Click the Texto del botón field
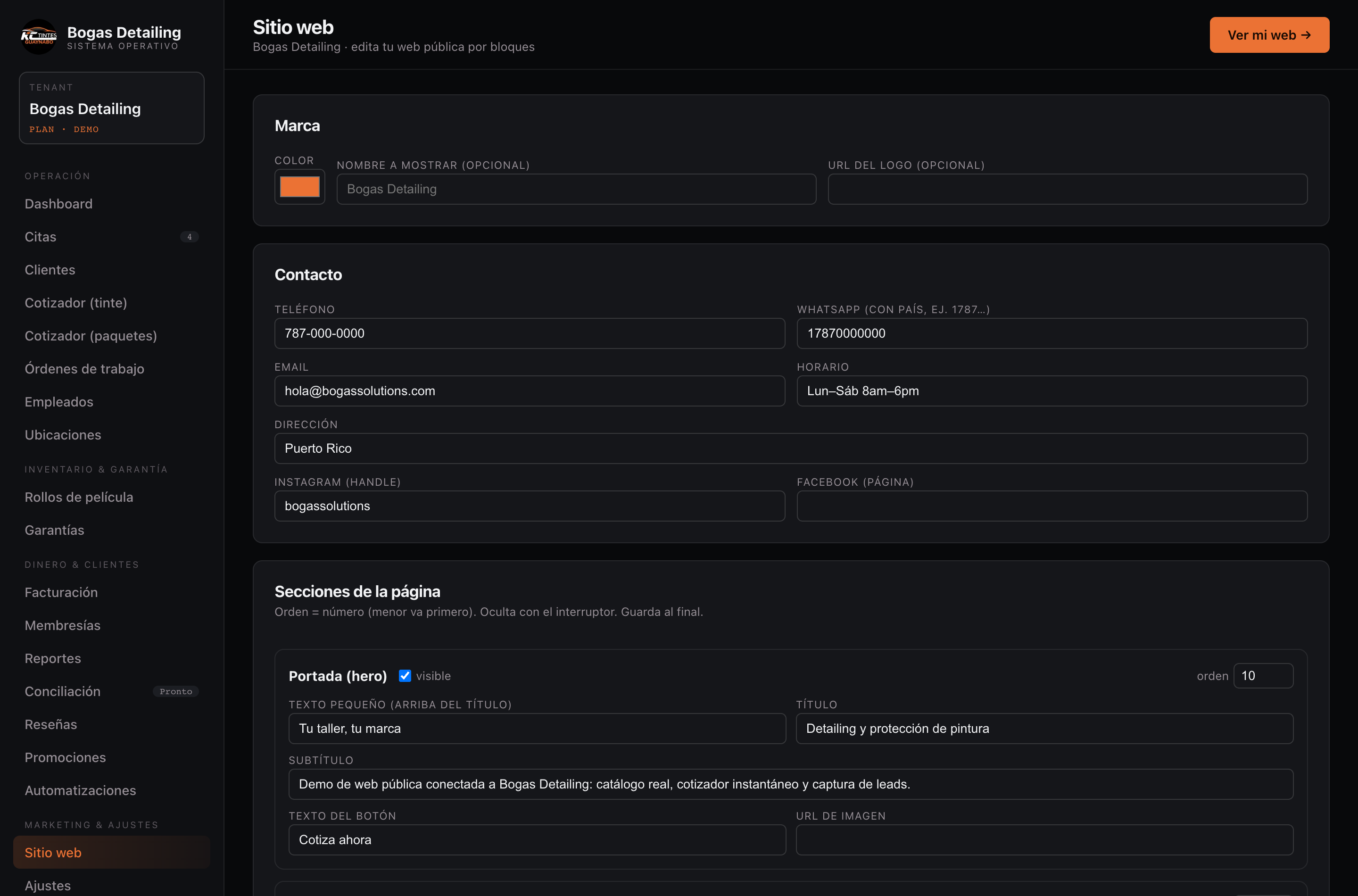 click(x=537, y=840)
